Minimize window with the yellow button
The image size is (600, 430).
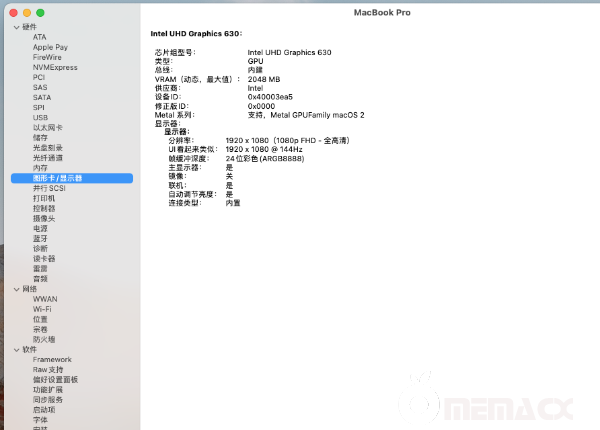pos(29,12)
